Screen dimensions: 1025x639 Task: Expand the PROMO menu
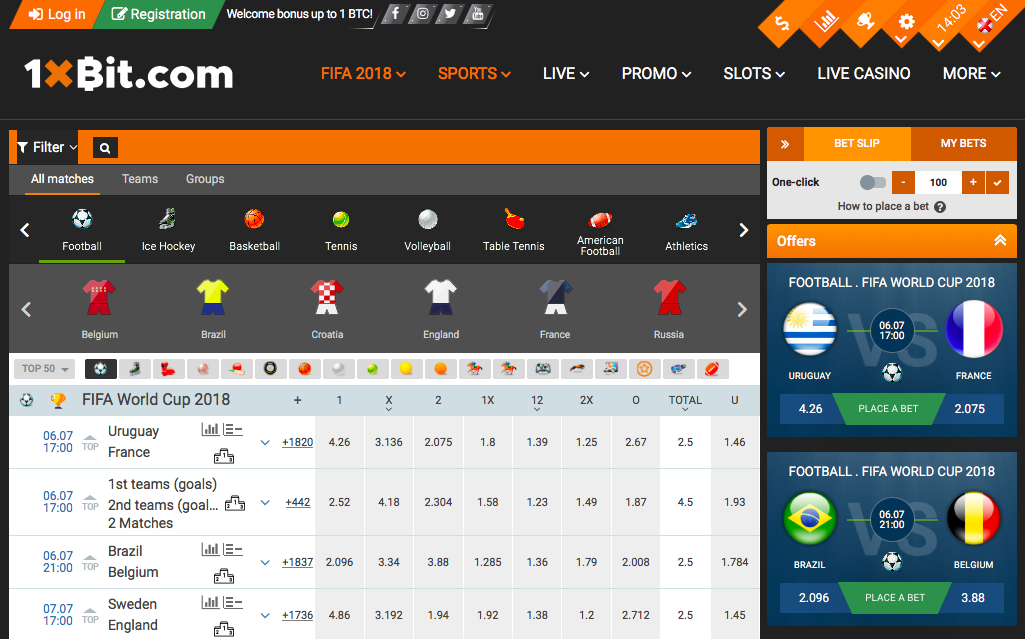point(656,74)
